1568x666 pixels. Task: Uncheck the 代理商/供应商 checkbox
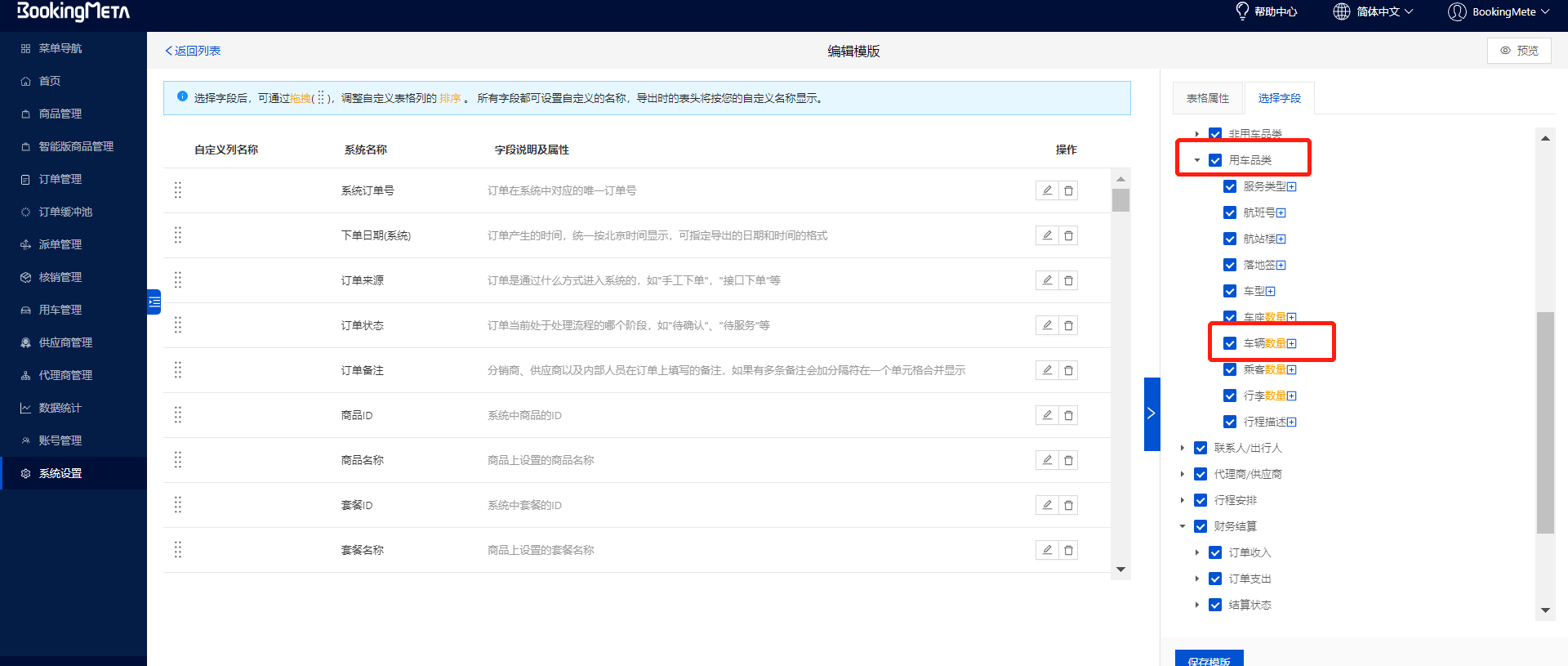pos(1200,474)
